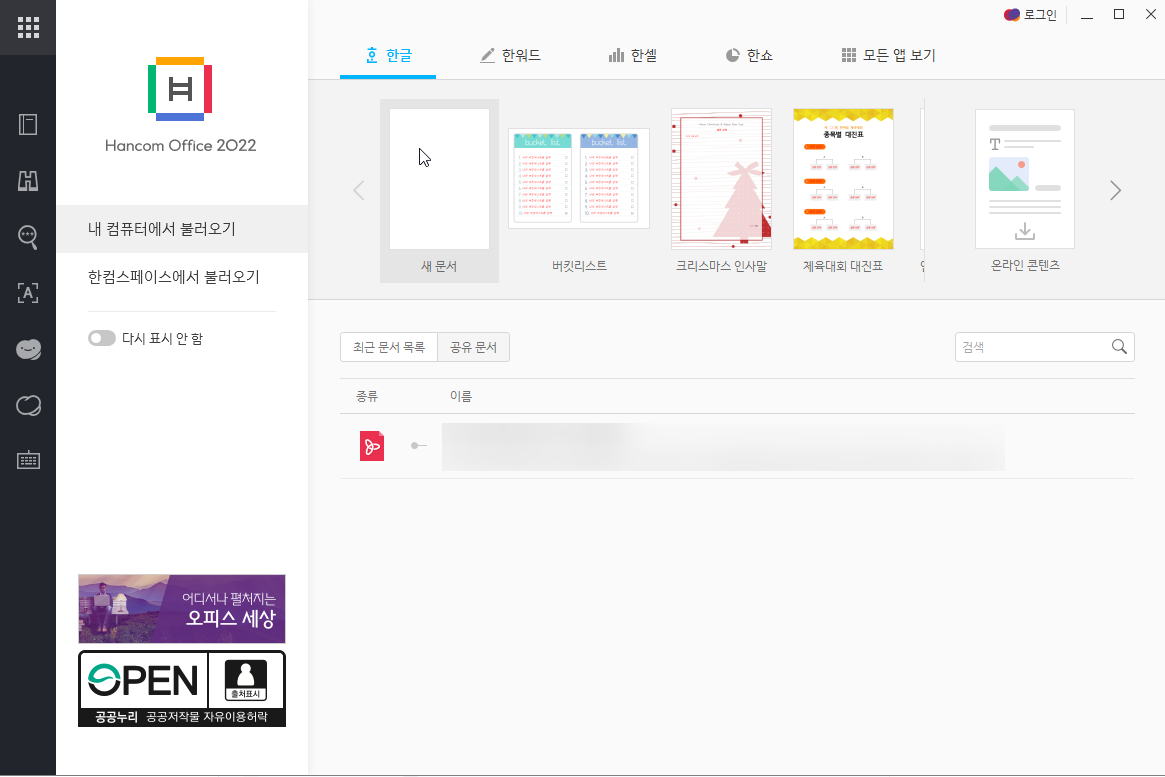The height and width of the screenshot is (777, 1165).
Task: Open the magnifier search tool in sidebar
Action: [27, 236]
